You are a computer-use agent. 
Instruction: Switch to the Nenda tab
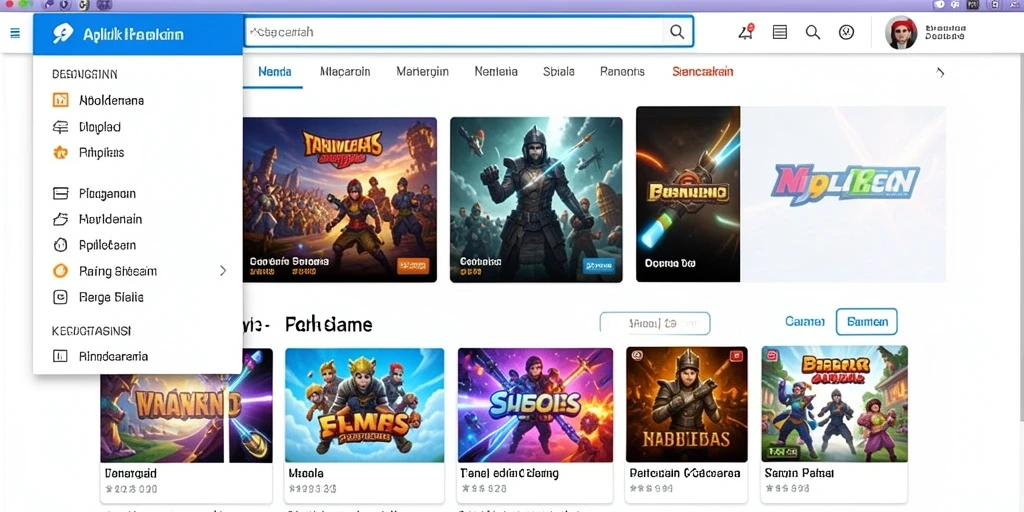(x=275, y=72)
